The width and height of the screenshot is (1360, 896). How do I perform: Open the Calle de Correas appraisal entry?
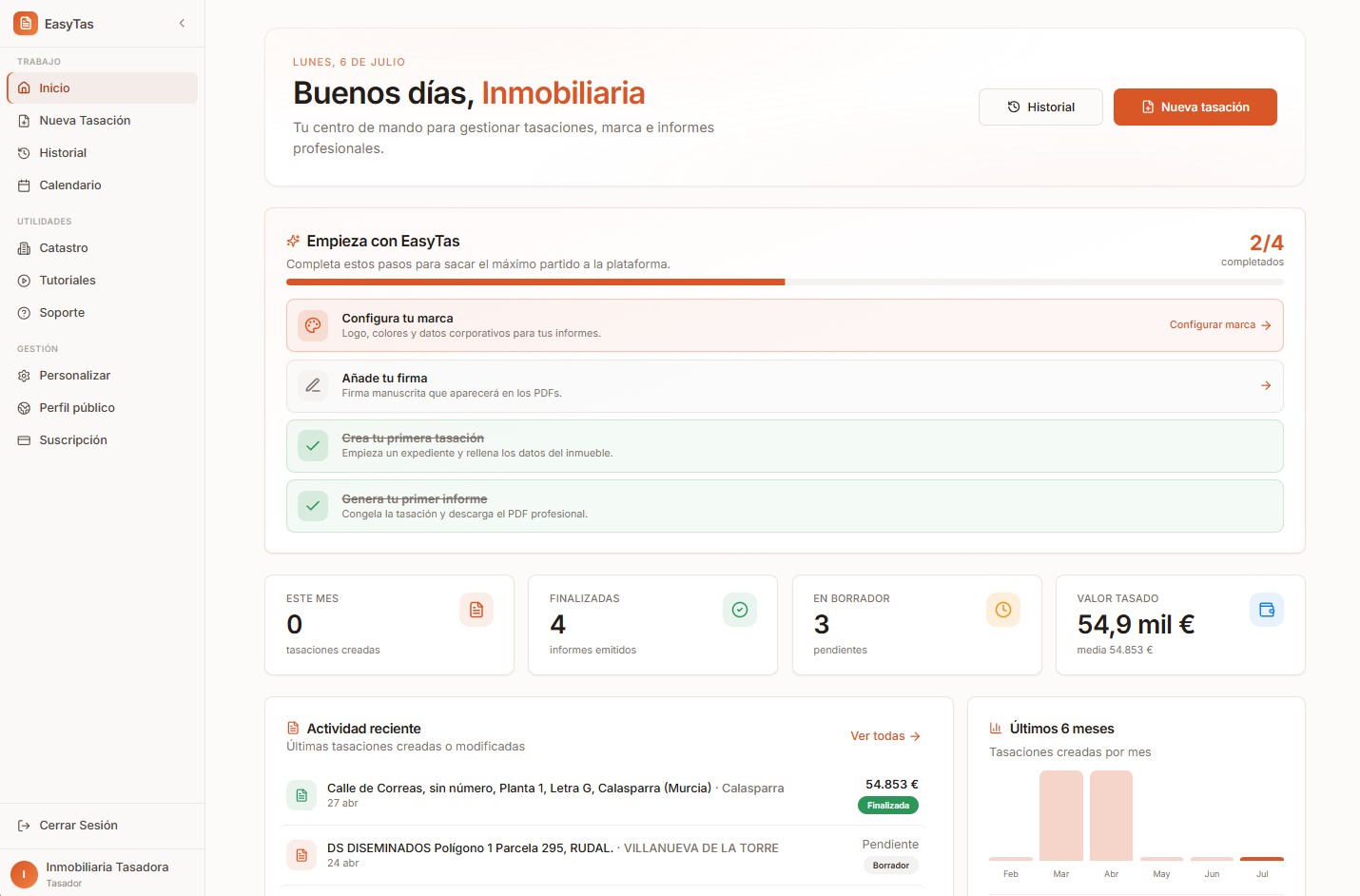click(x=603, y=795)
